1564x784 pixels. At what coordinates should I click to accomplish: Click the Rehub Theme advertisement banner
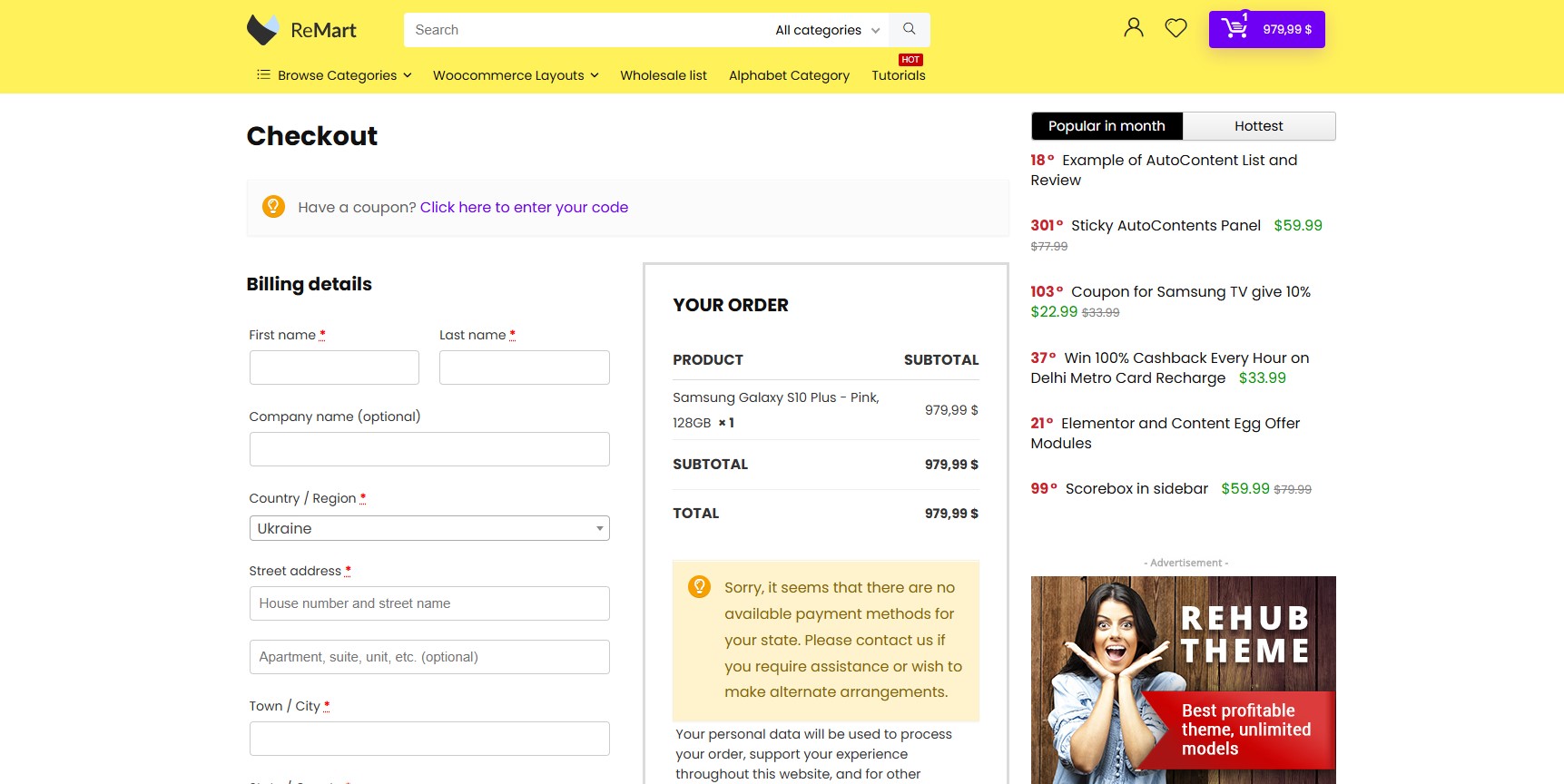1183,680
